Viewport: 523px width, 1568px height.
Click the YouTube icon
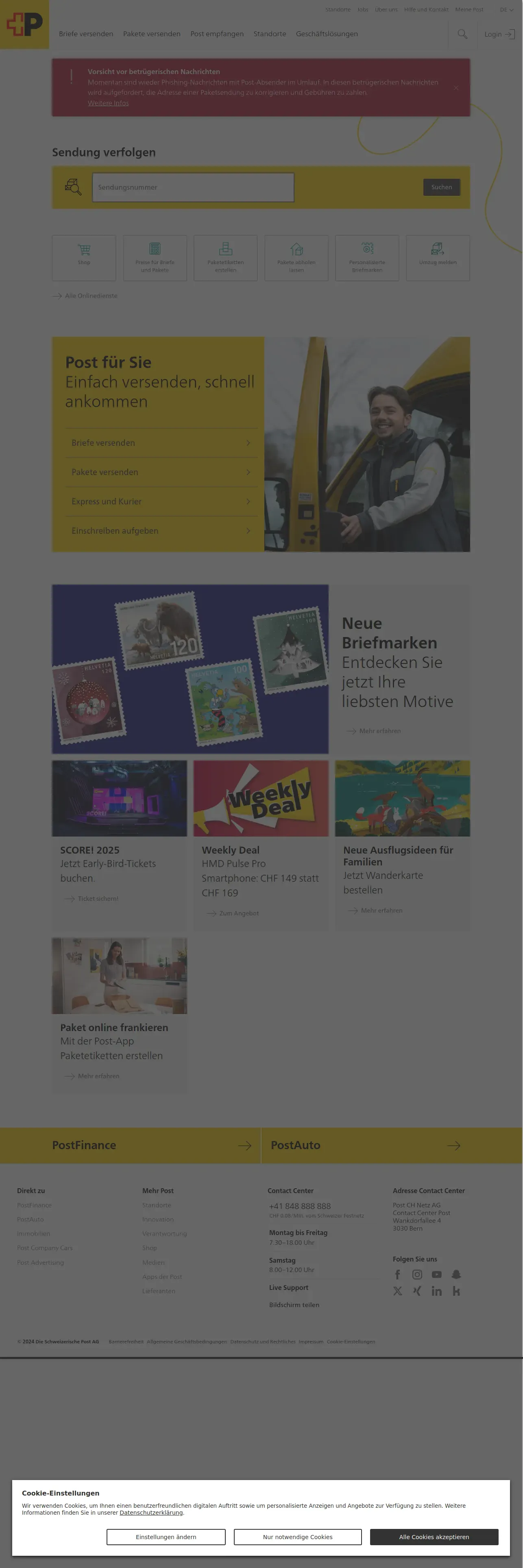[x=437, y=1274]
